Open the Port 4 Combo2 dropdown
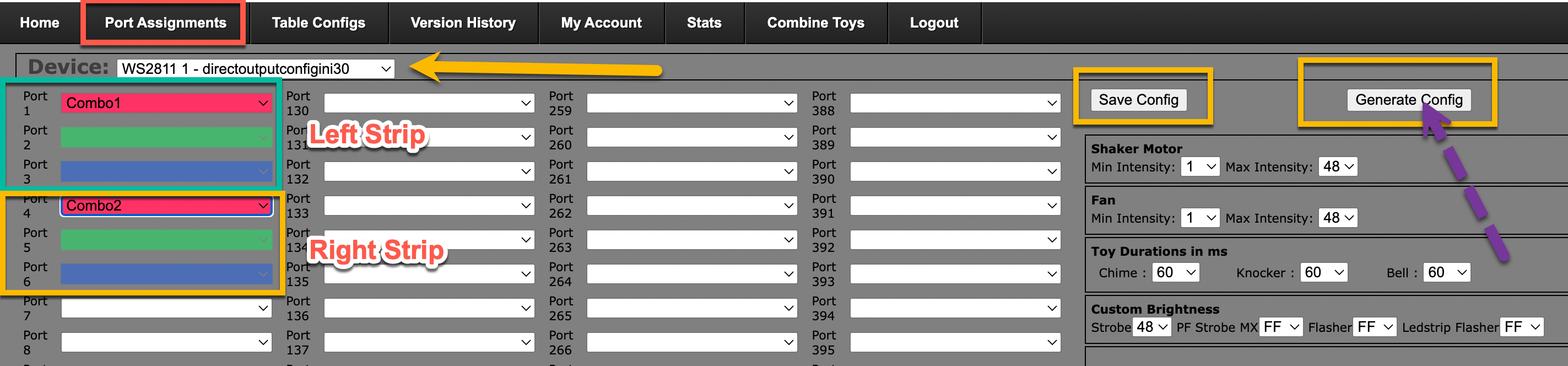This screenshot has width=1568, height=366. pos(166,206)
